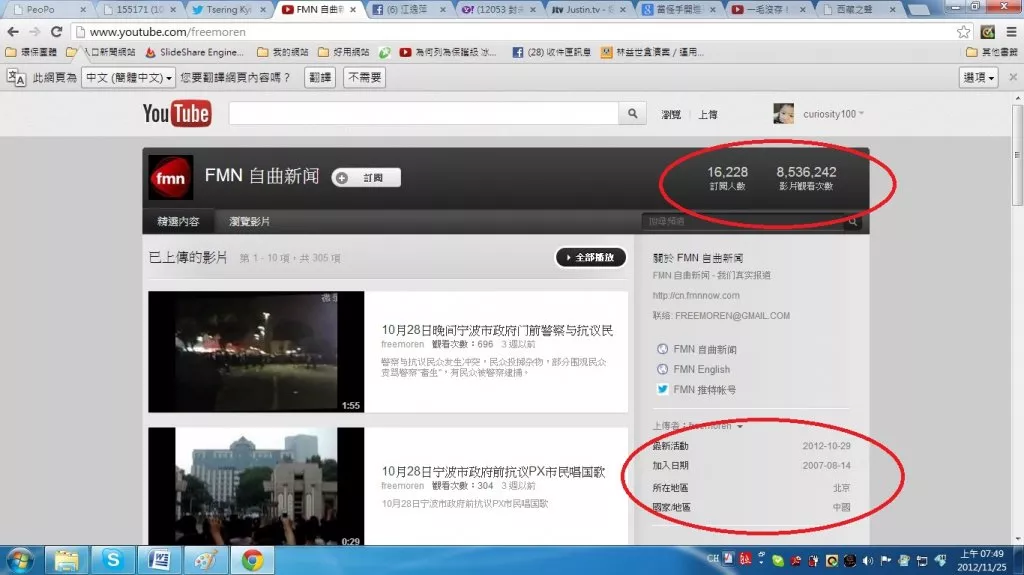
Task: Click the YouTube logo
Action: (x=177, y=114)
